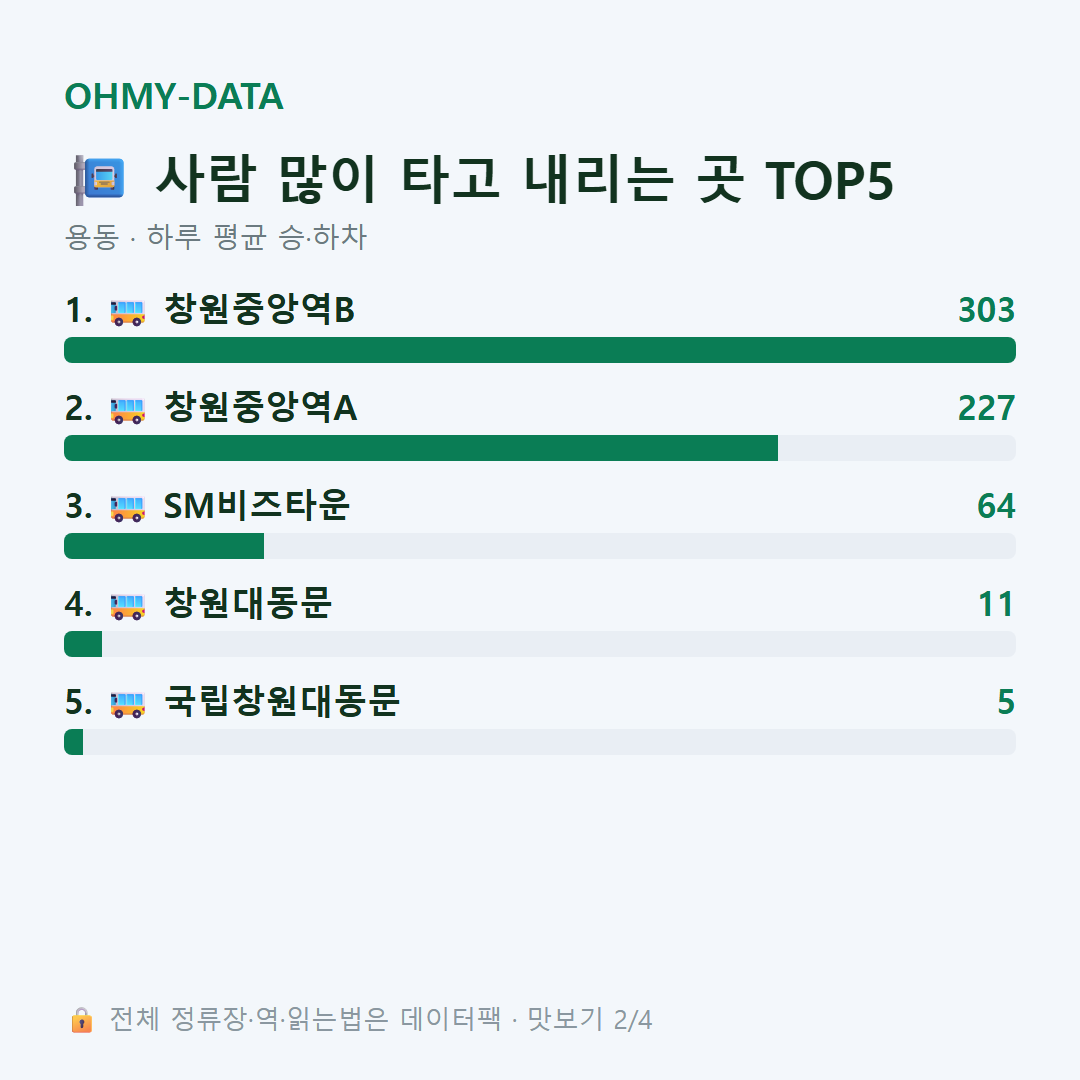Select the 창원중앙역A station name
The height and width of the screenshot is (1080, 1080).
pyautogui.click(x=260, y=407)
